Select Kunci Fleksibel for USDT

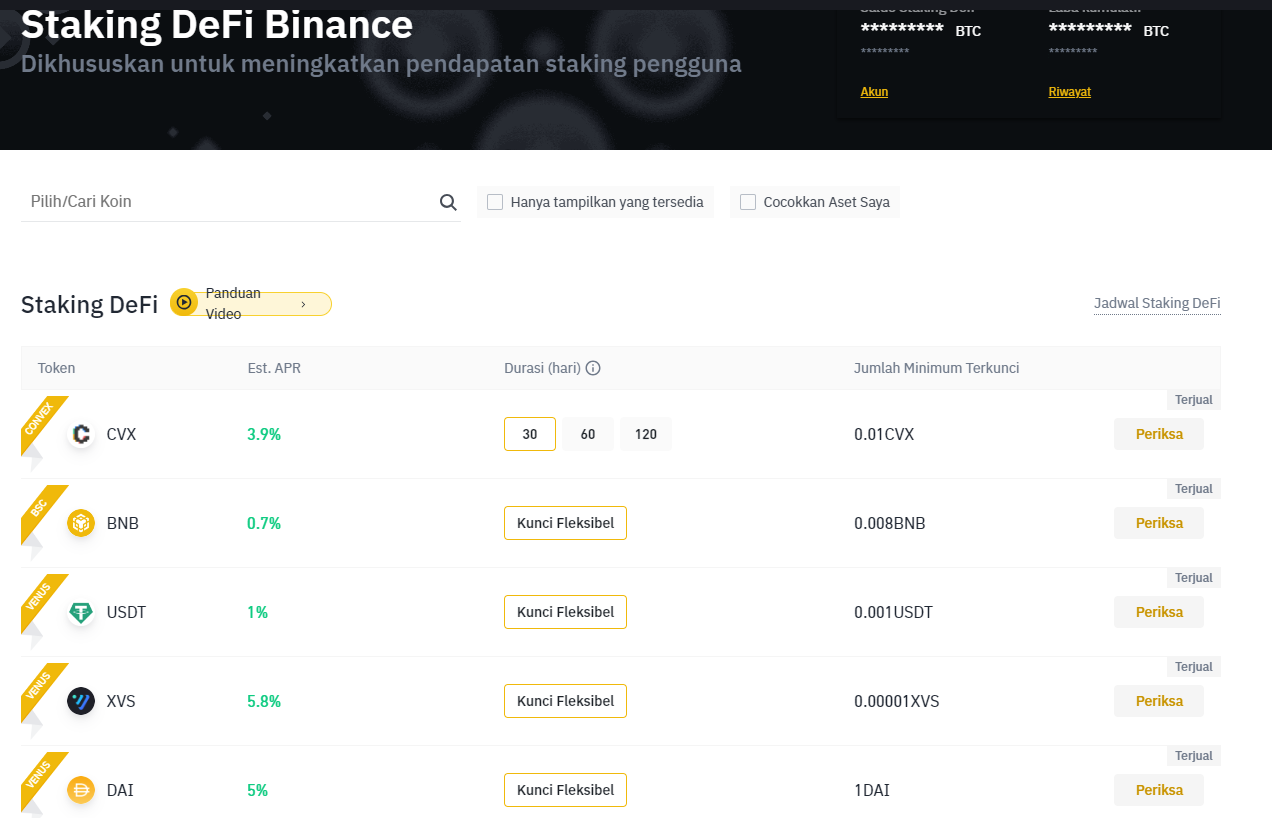565,612
